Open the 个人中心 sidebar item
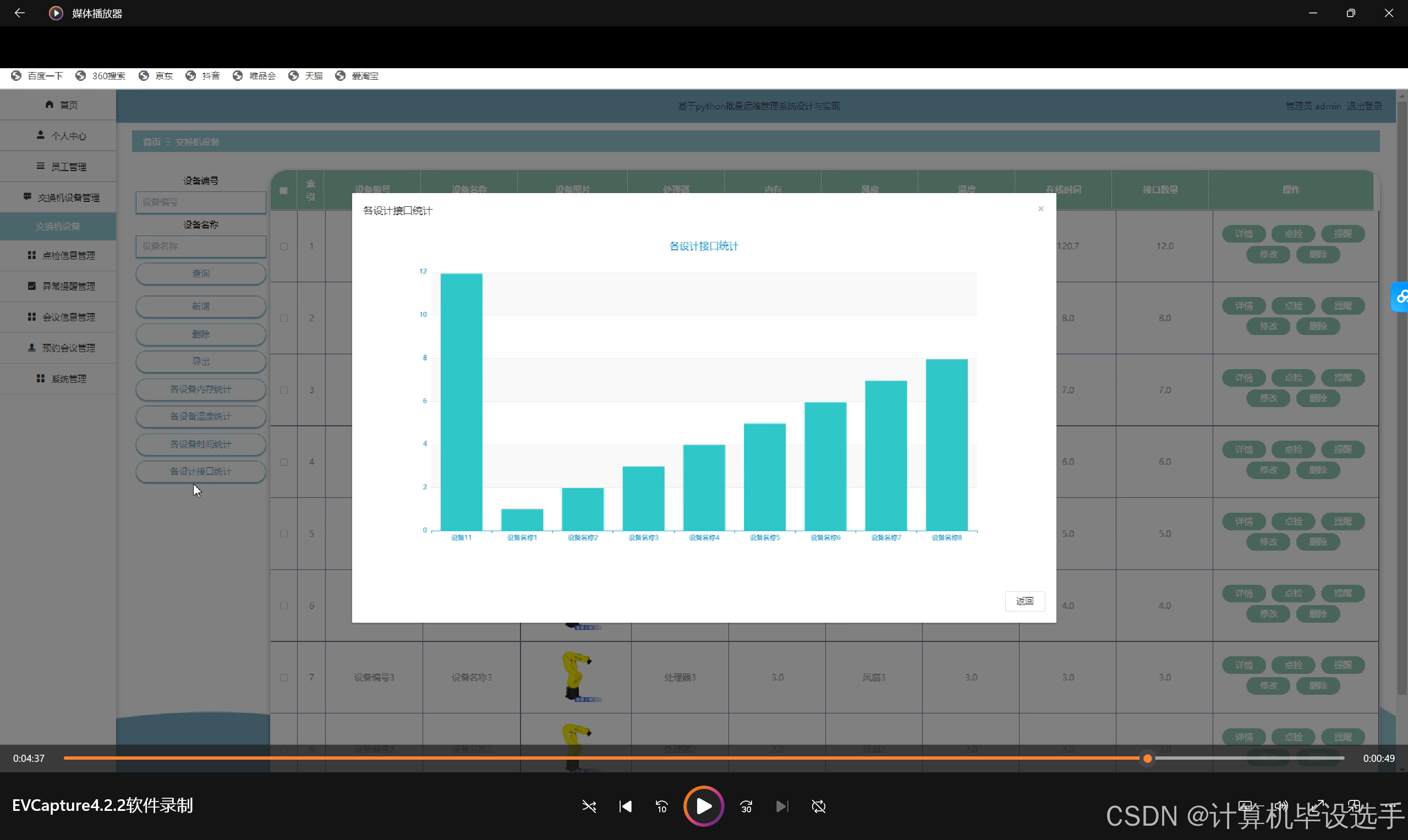 (61, 136)
